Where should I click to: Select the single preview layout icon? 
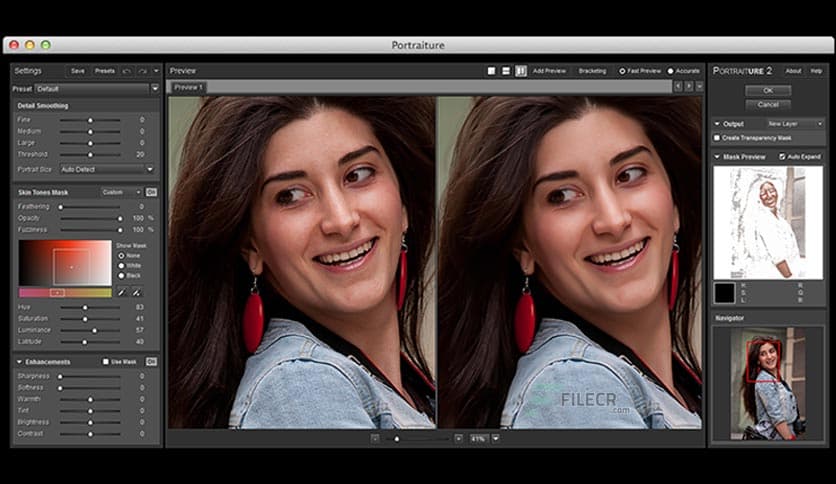pos(491,71)
